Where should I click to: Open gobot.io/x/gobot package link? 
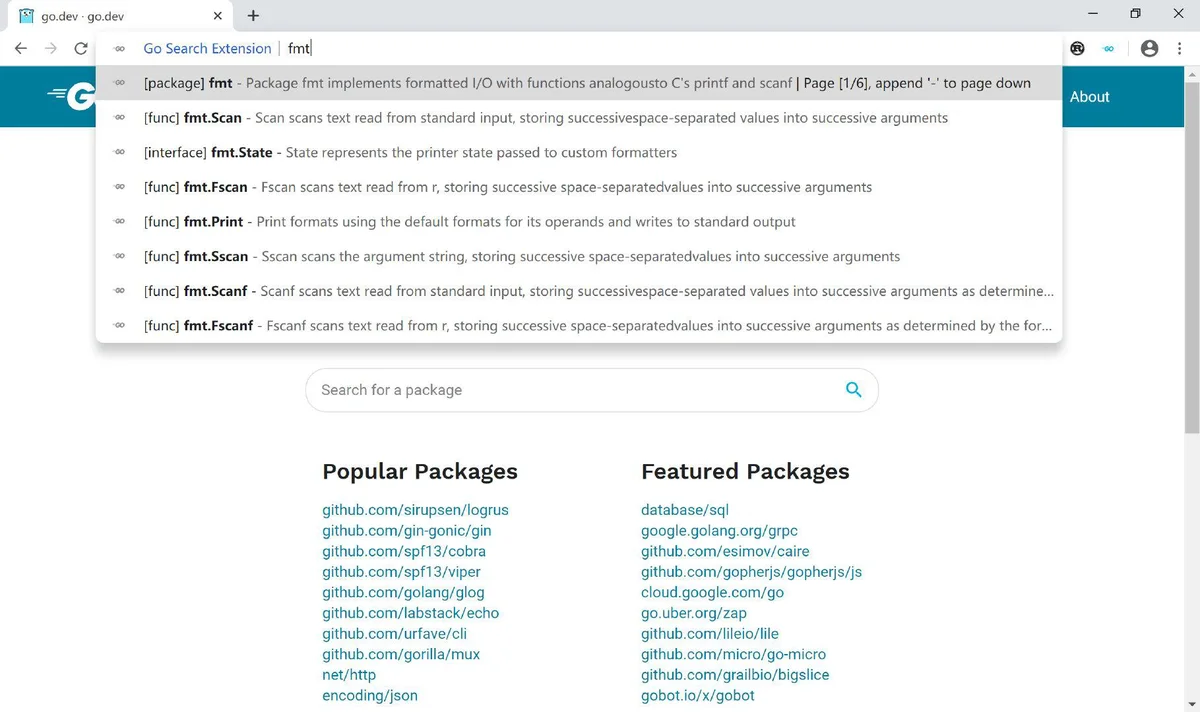click(x=698, y=695)
